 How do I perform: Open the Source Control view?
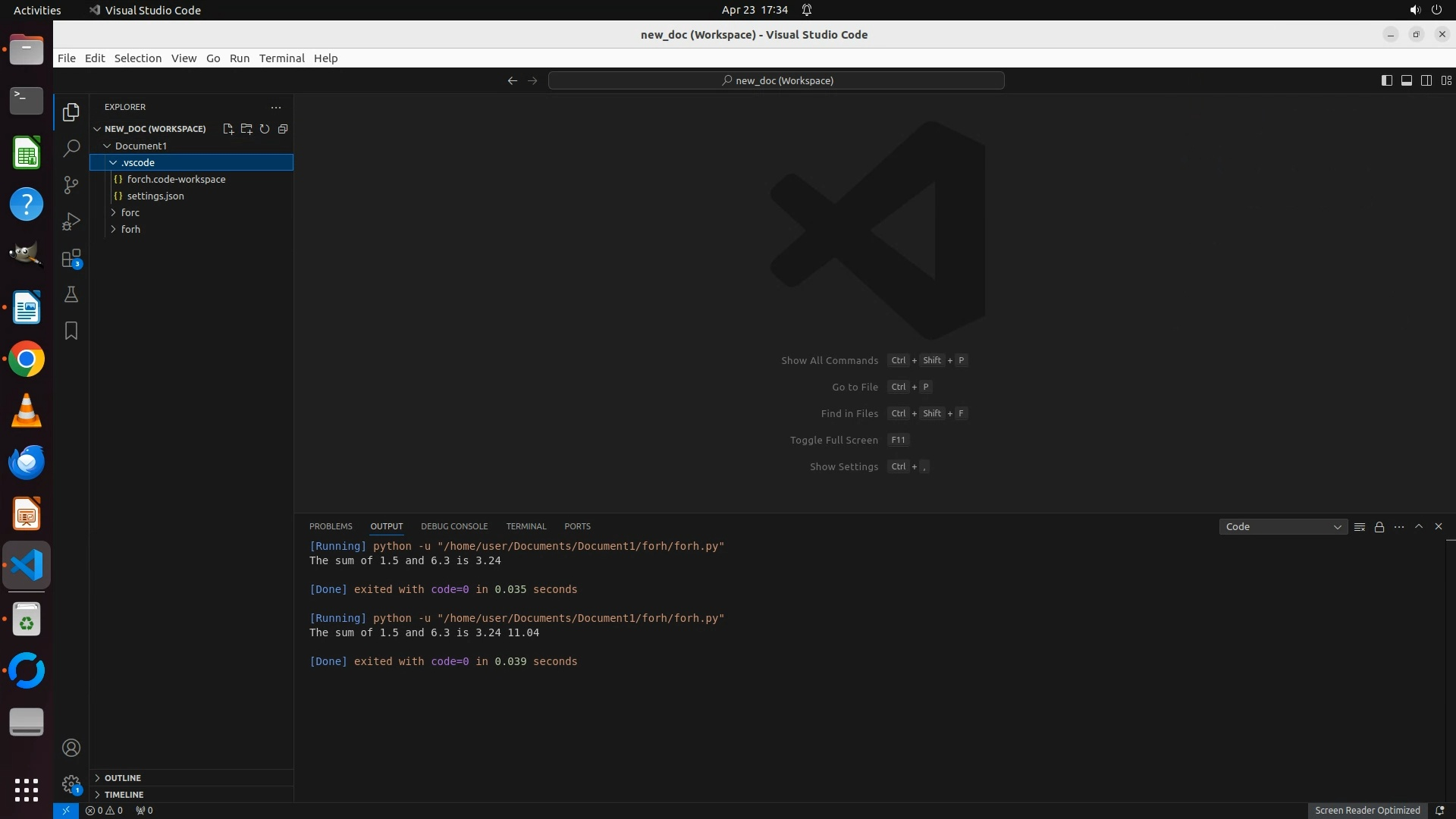(x=71, y=185)
